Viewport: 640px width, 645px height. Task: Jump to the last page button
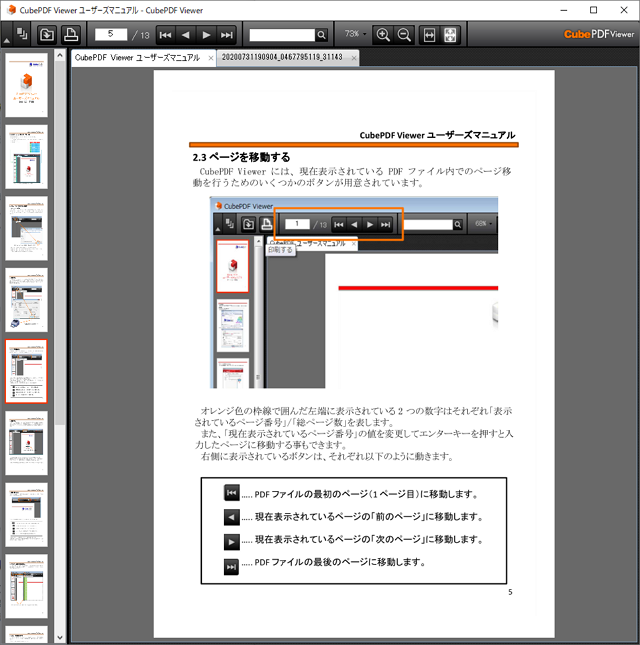227,34
